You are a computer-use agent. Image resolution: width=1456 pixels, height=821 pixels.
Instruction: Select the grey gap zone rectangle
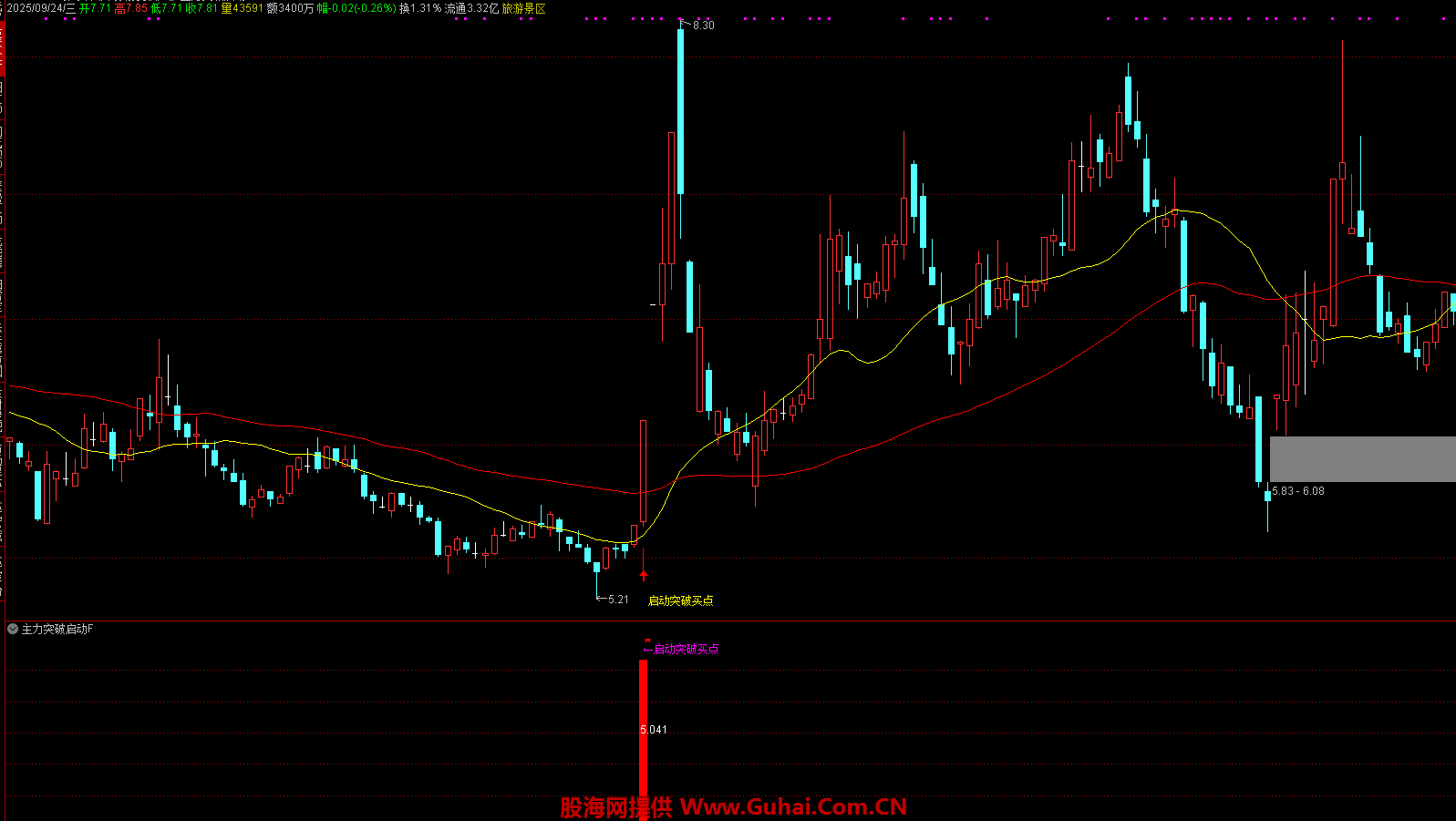pyautogui.click(x=1362, y=459)
